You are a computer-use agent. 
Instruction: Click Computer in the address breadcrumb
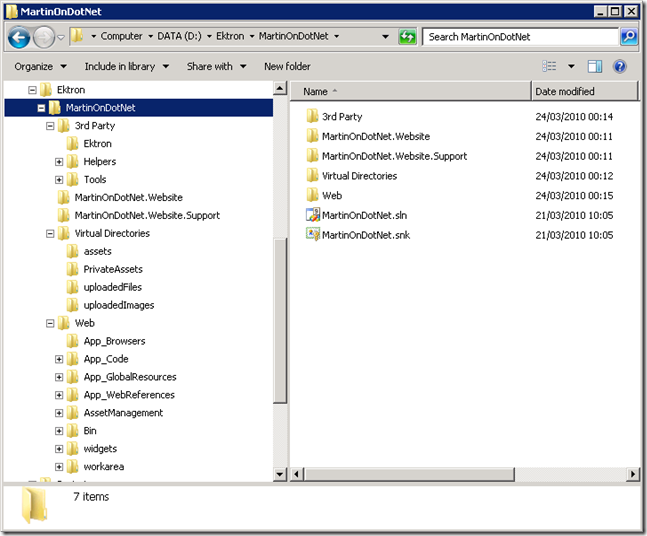pyautogui.click(x=121, y=36)
